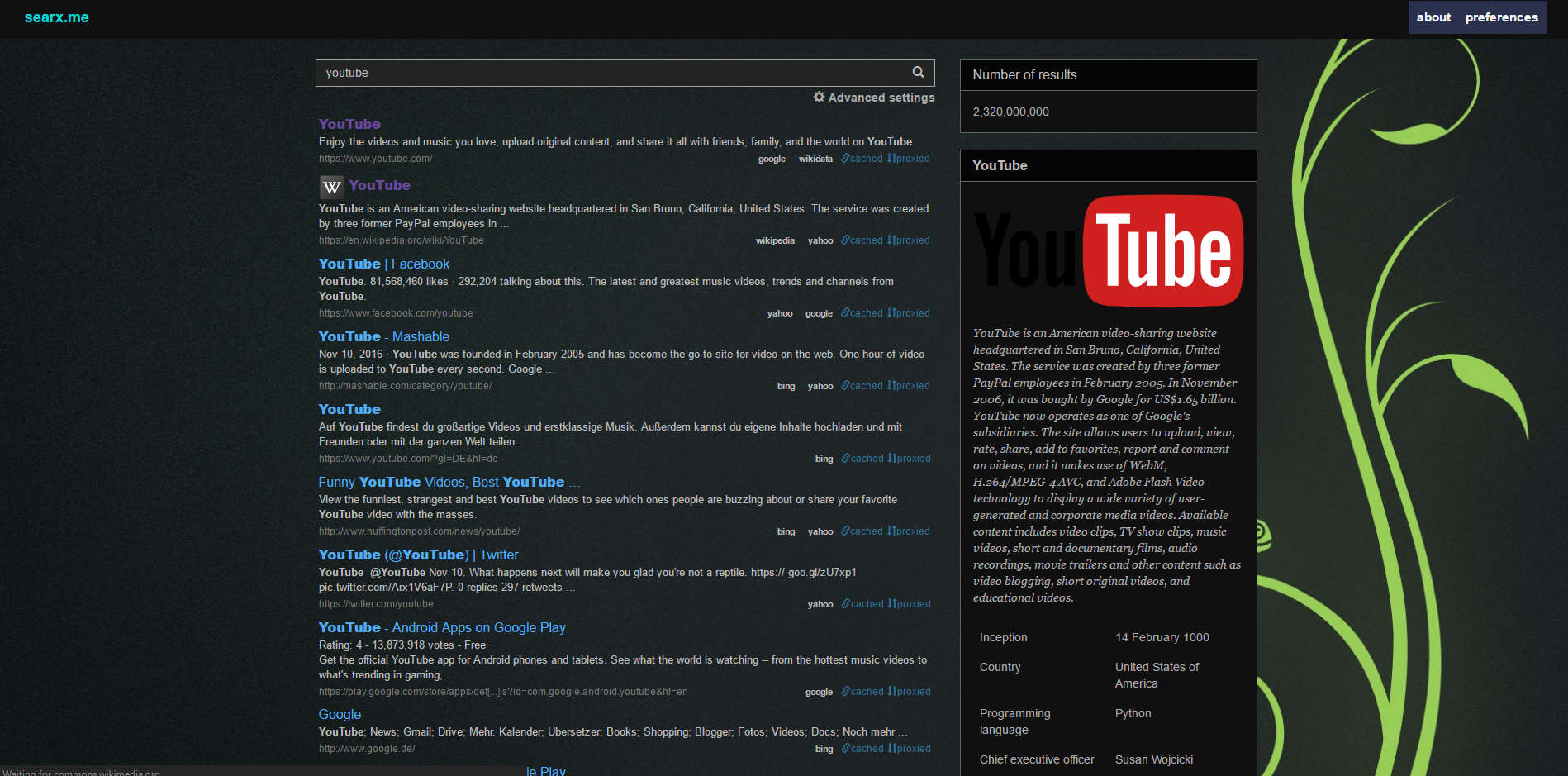This screenshot has width=1568, height=776.
Task: Open proxied link for Facebook result
Action: click(x=909, y=313)
